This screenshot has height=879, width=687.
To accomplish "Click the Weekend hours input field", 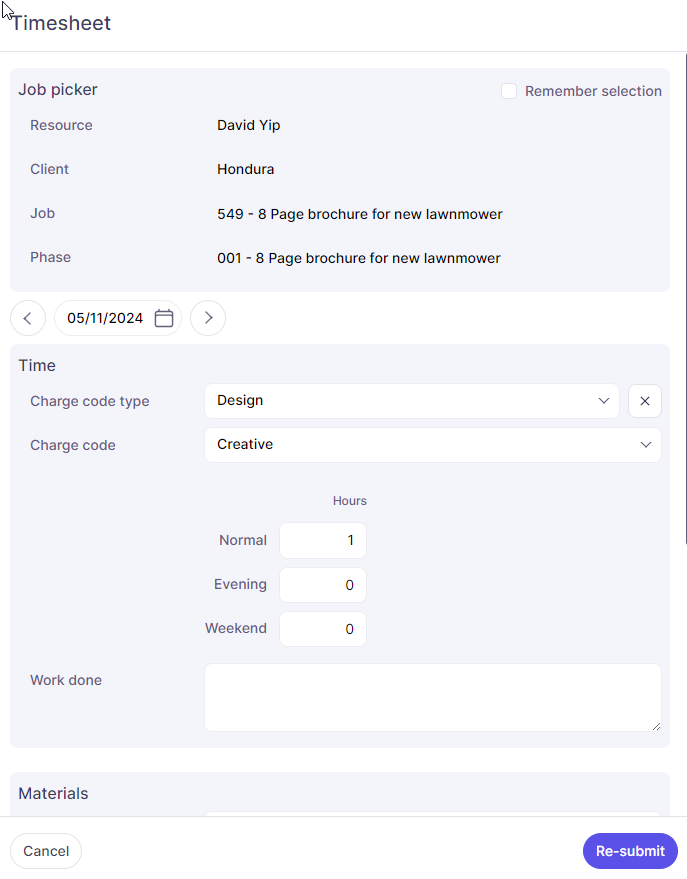I will [322, 629].
